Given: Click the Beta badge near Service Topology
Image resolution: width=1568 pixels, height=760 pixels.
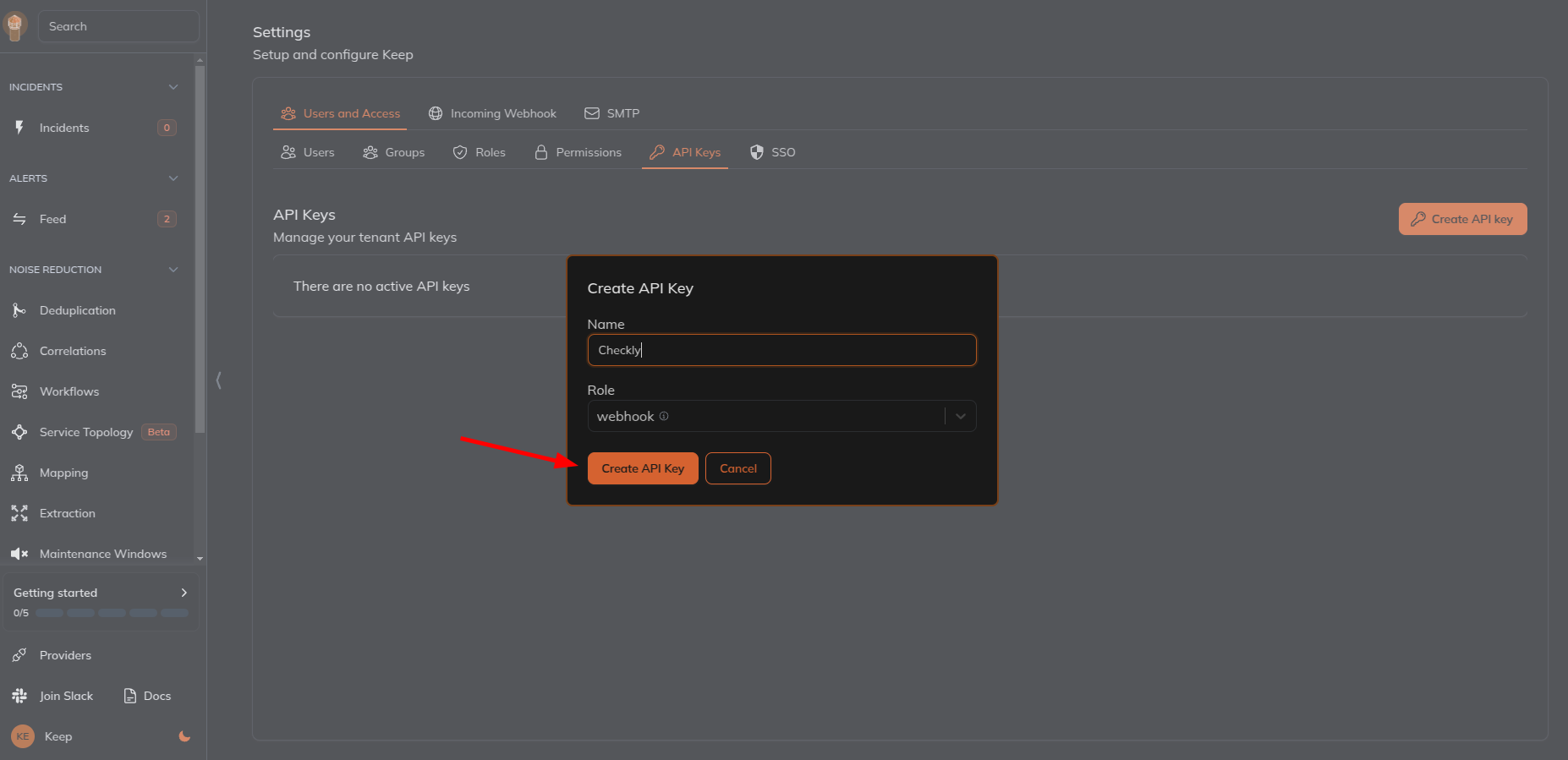Looking at the screenshot, I should [x=159, y=432].
